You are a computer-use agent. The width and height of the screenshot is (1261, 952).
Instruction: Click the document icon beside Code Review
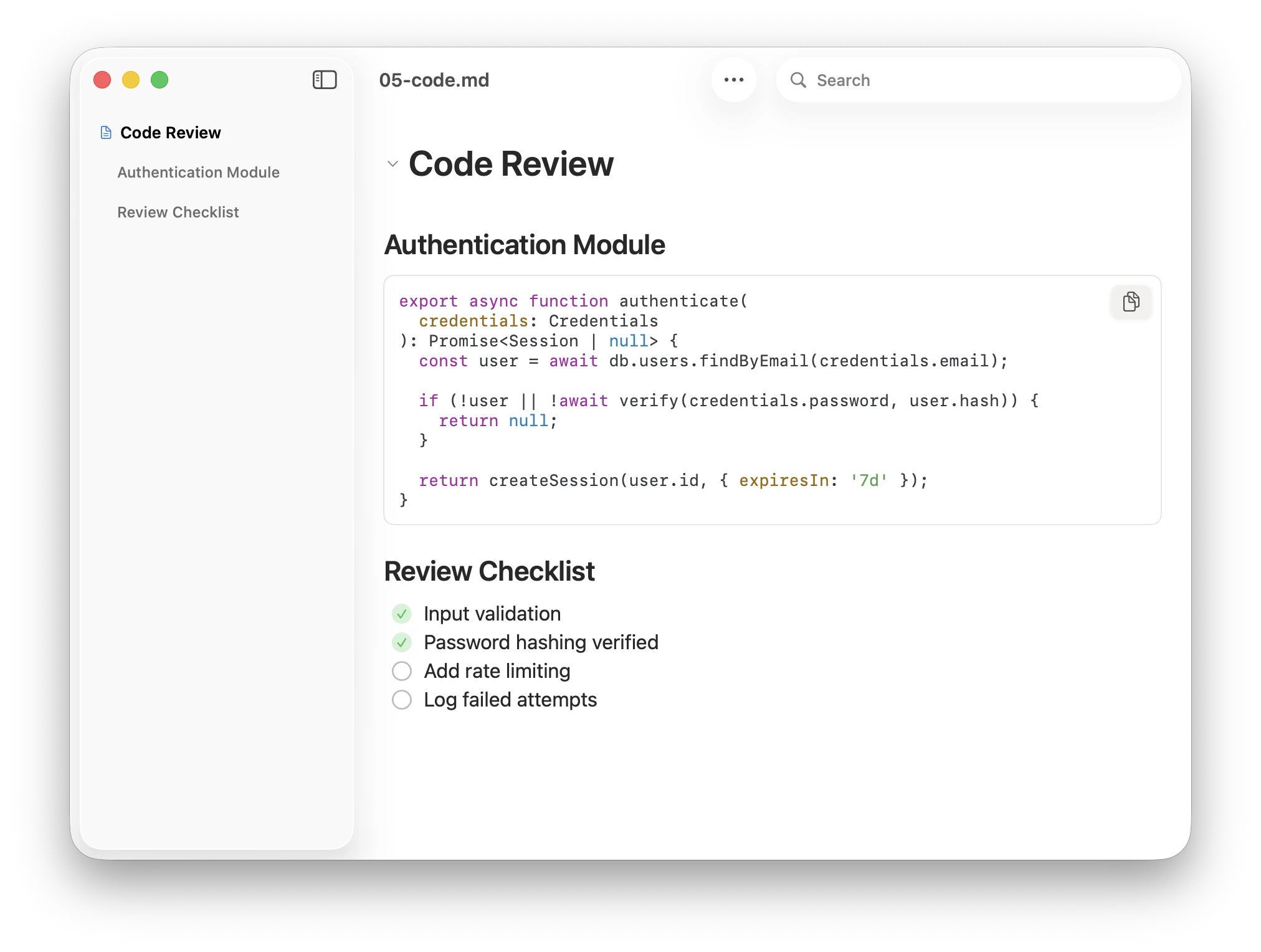click(106, 133)
